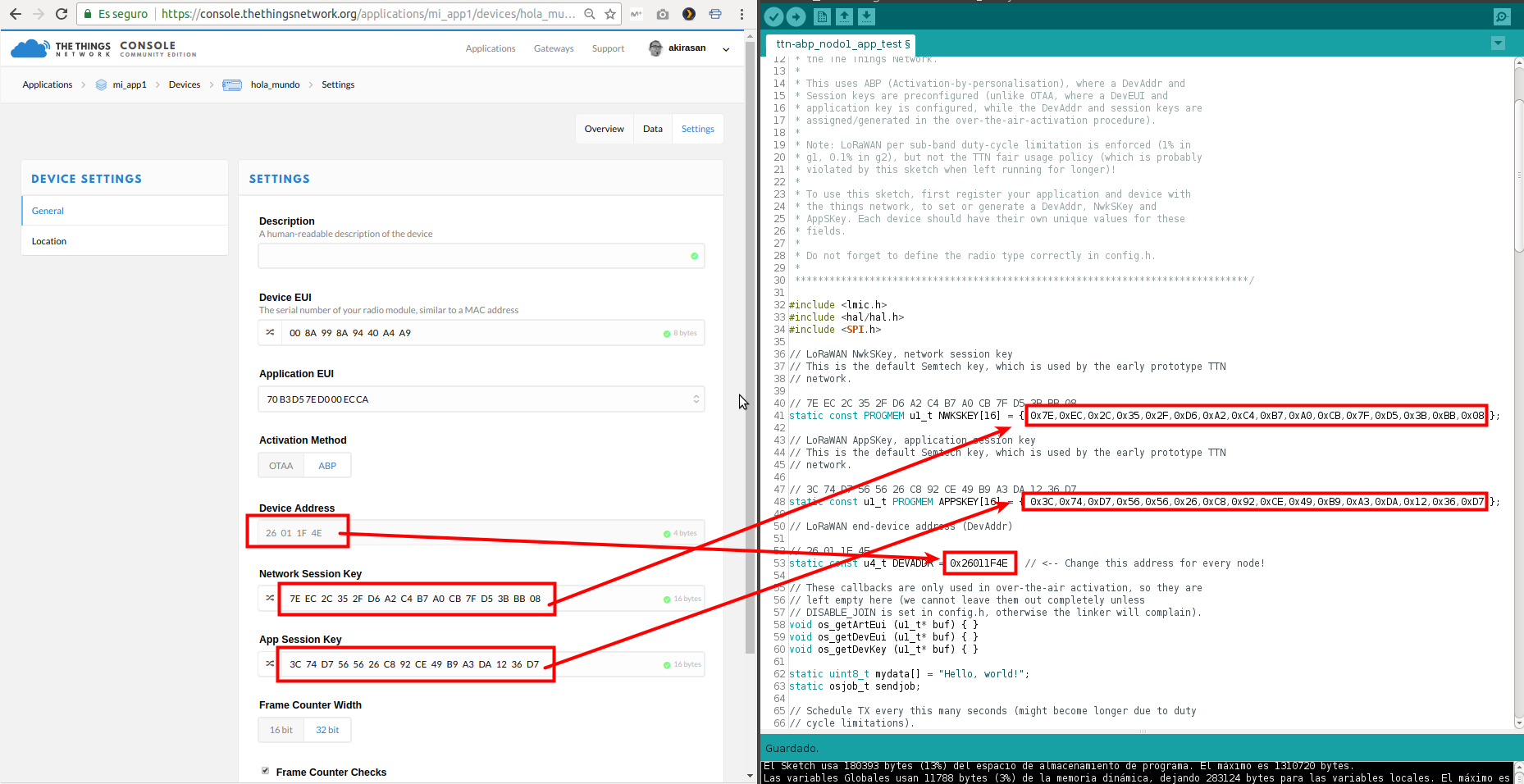Select OTAA activation method
Screen dimensions: 1524x784
pyautogui.click(x=281, y=466)
